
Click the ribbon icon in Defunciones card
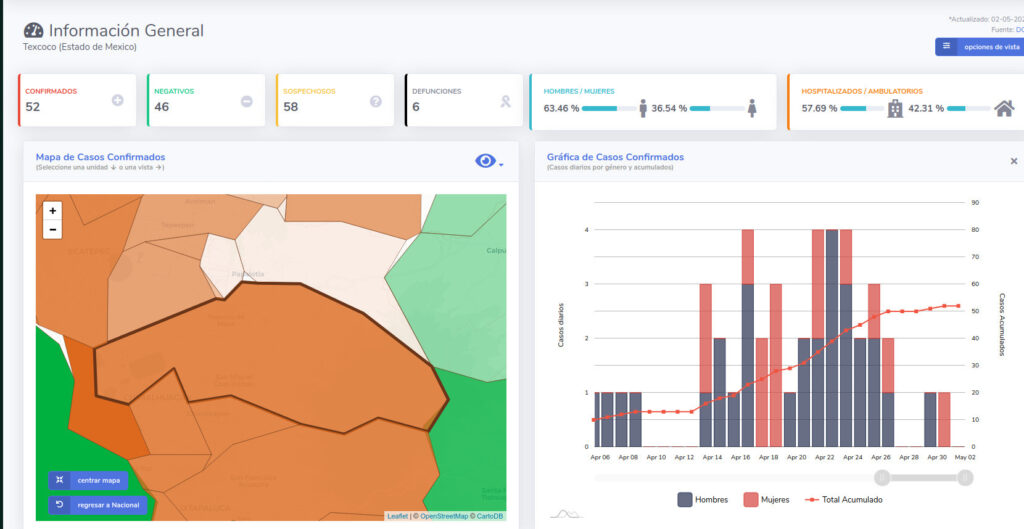tap(505, 101)
